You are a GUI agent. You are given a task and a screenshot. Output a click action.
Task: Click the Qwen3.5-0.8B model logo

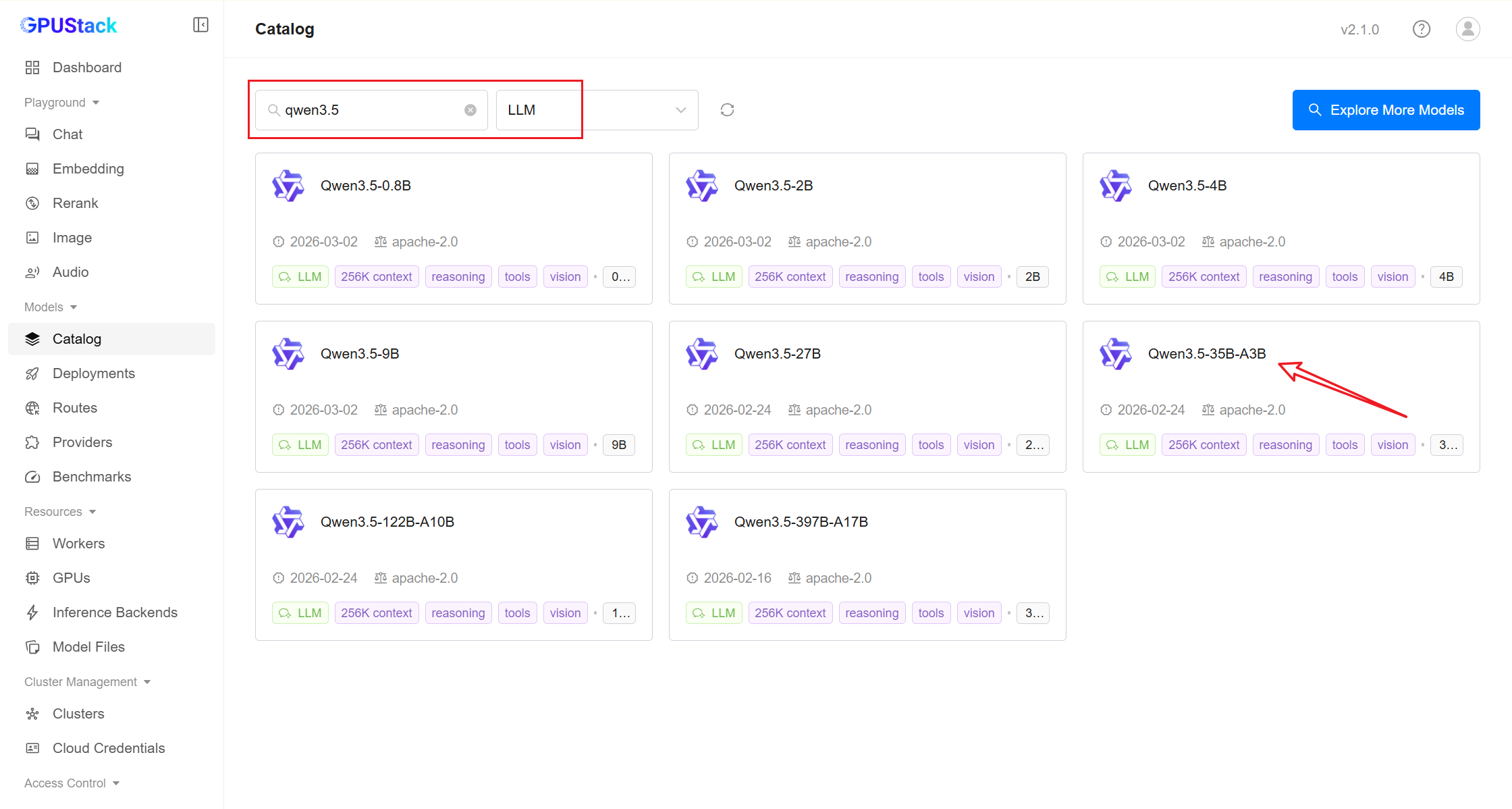[288, 186]
